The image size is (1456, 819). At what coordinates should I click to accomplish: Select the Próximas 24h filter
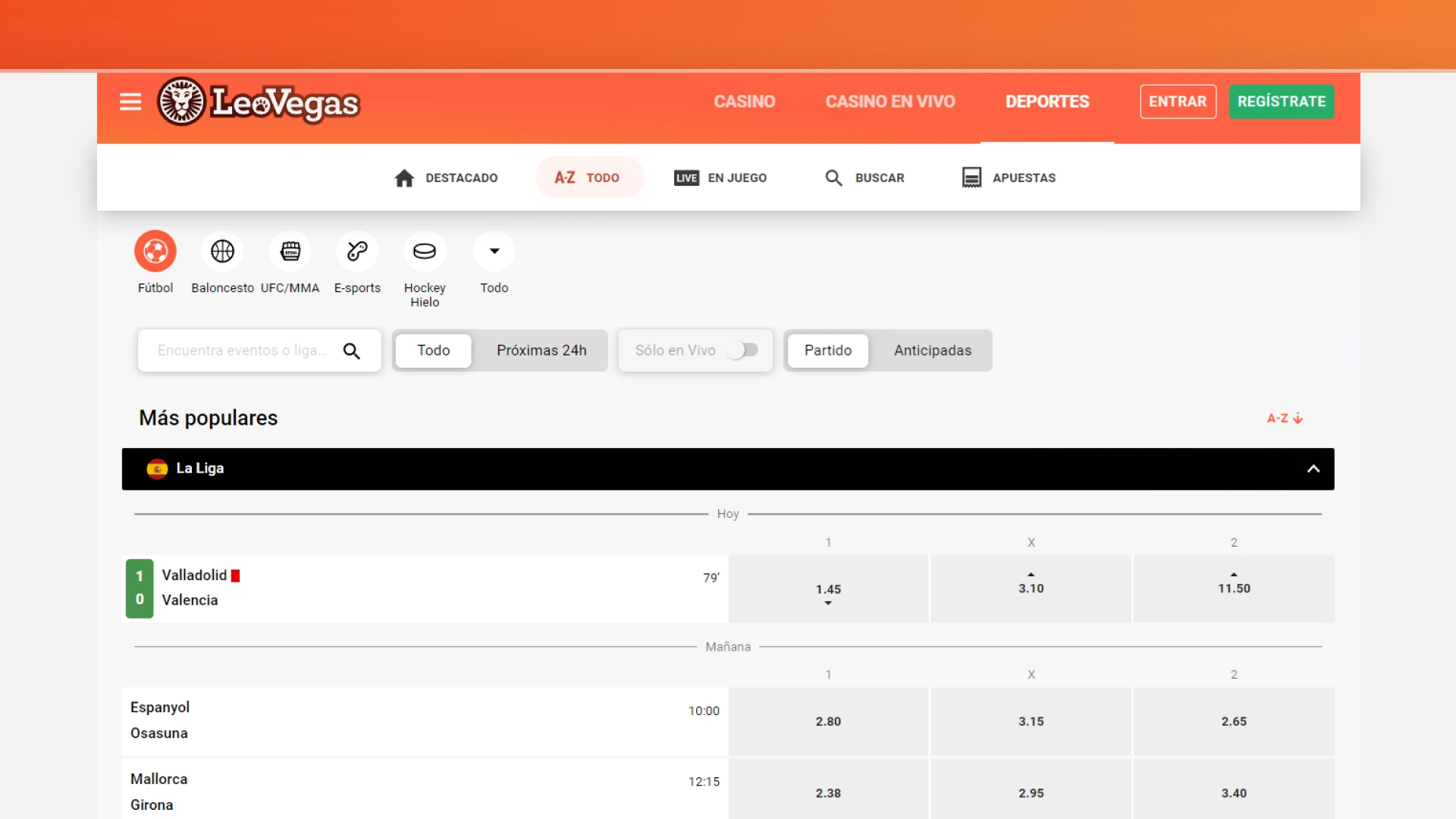coord(541,350)
